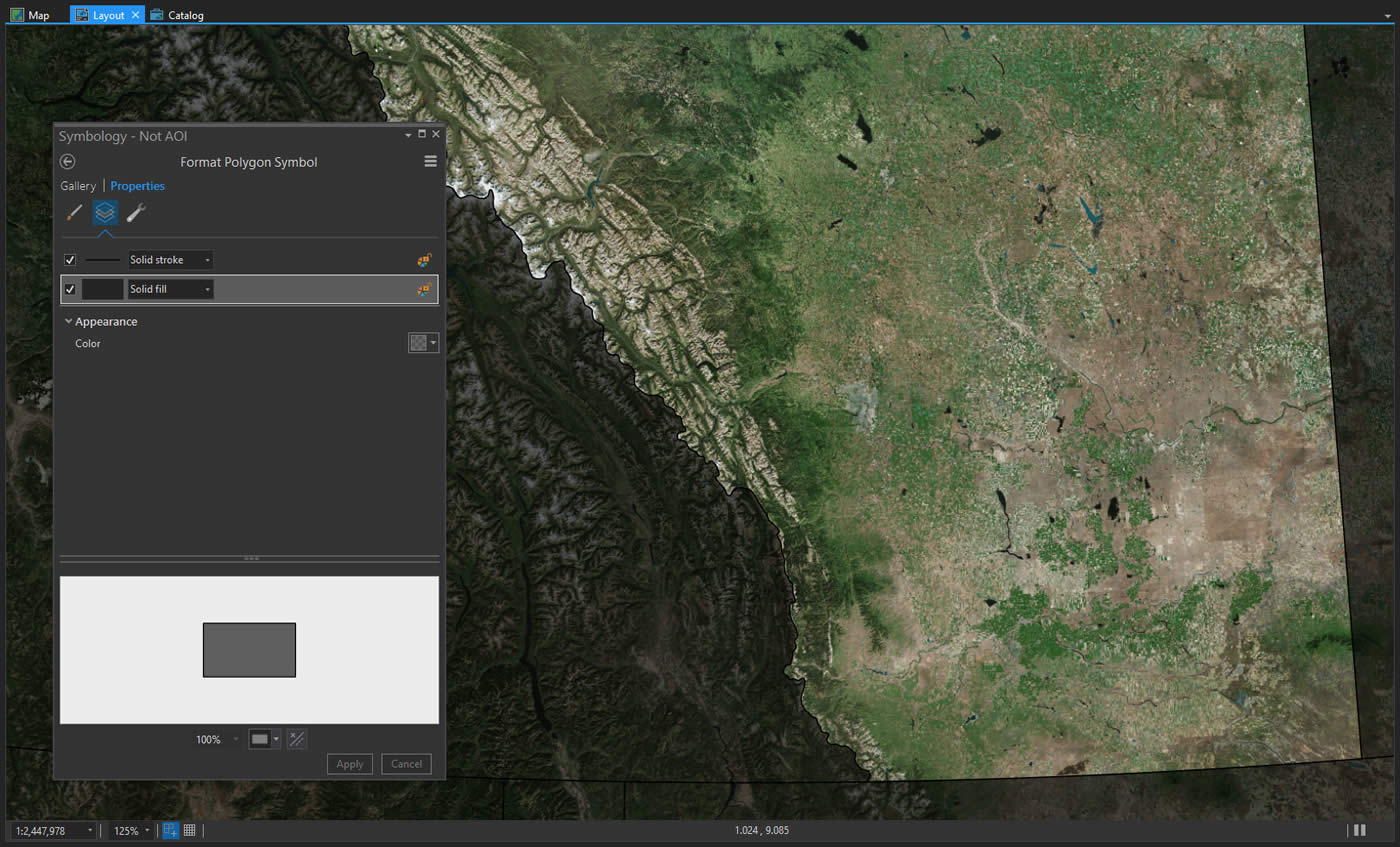Close the Layout tab
The height and width of the screenshot is (847, 1400).
[x=136, y=15]
